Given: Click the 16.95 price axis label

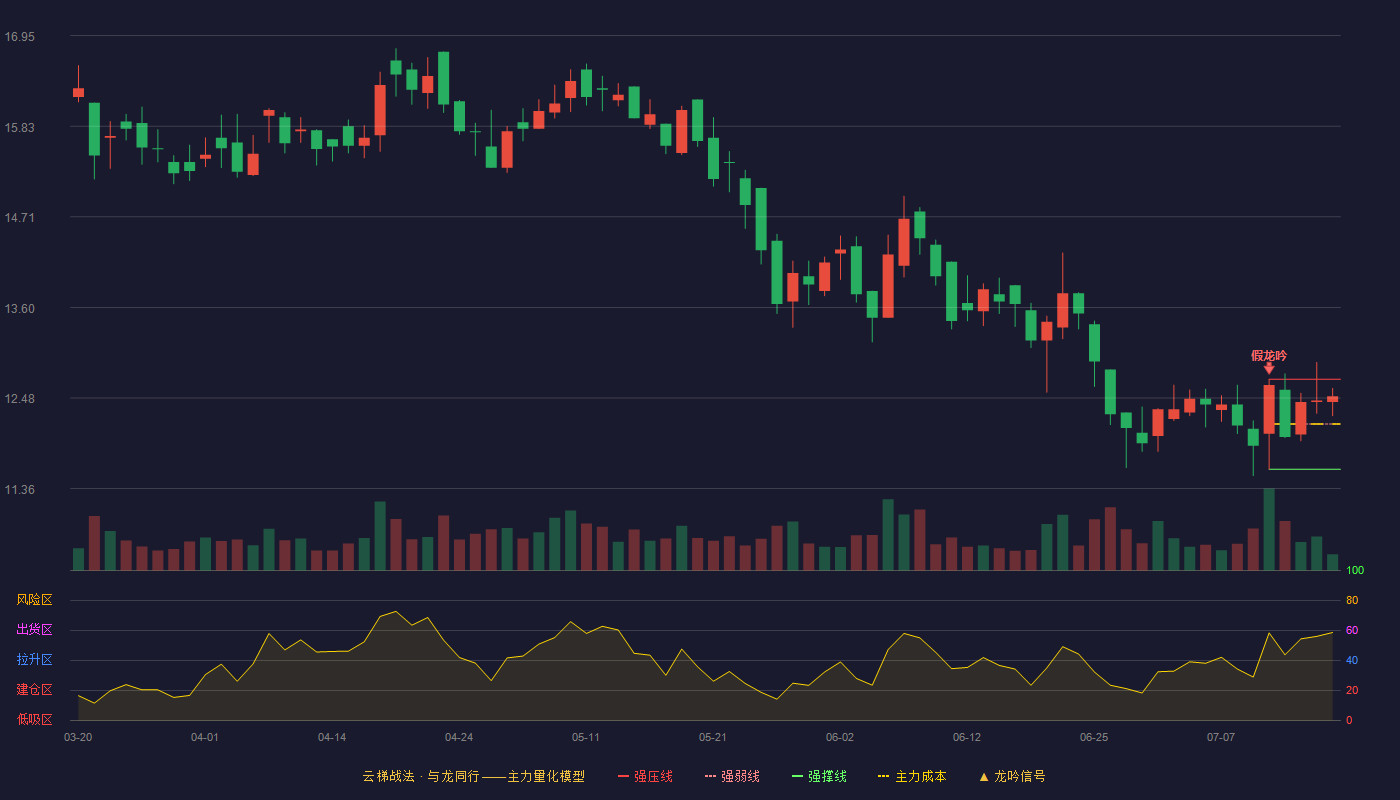Looking at the screenshot, I should 19,37.
